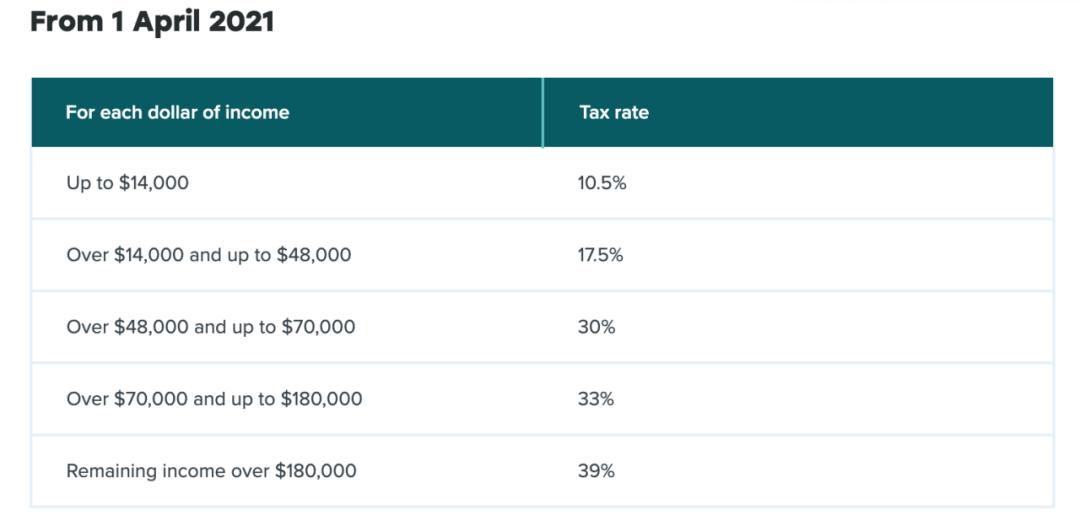Click the 33% tax rate value
Screen dimensions: 1080x521
pyautogui.click(x=596, y=399)
